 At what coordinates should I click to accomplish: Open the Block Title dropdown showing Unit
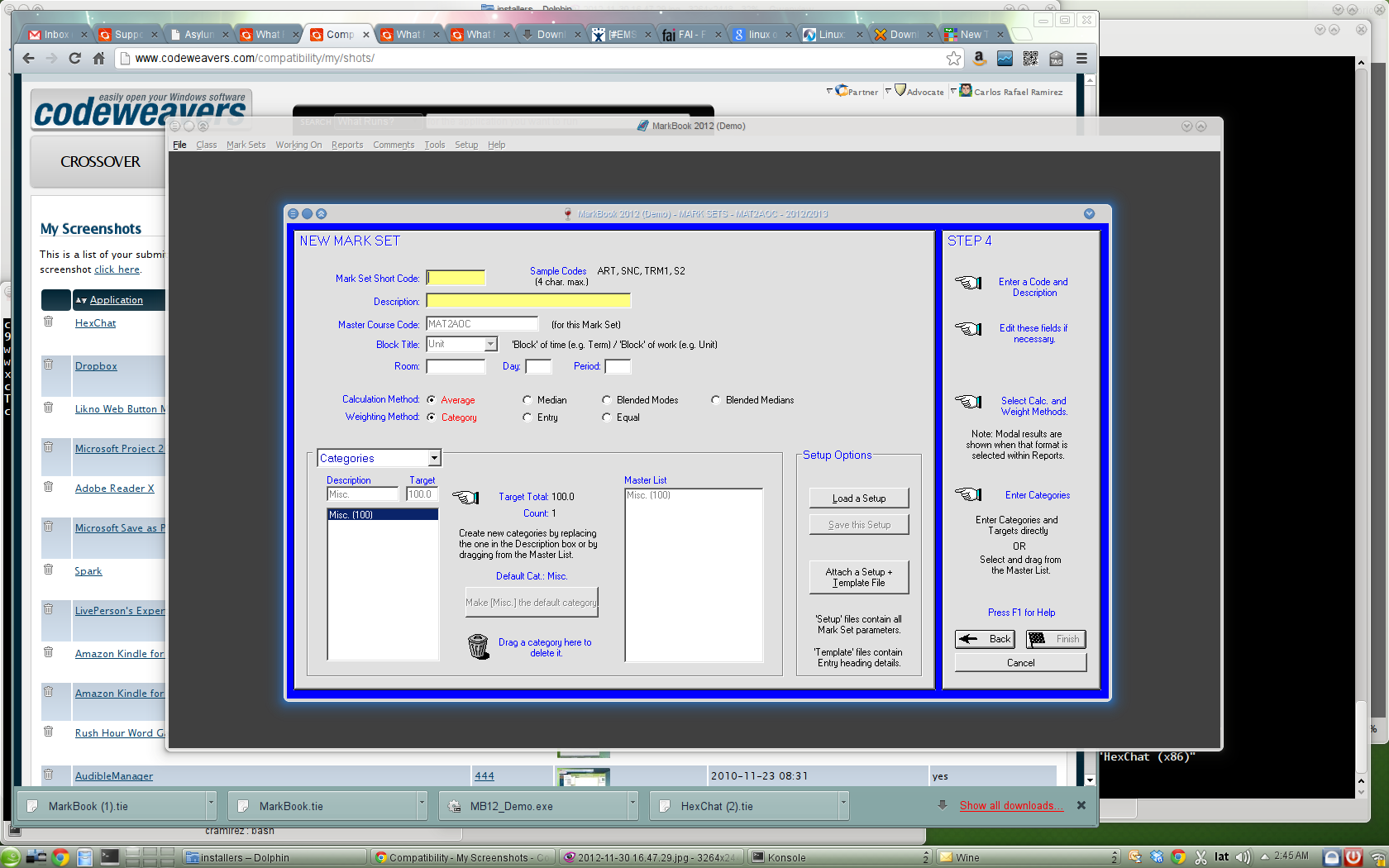490,345
